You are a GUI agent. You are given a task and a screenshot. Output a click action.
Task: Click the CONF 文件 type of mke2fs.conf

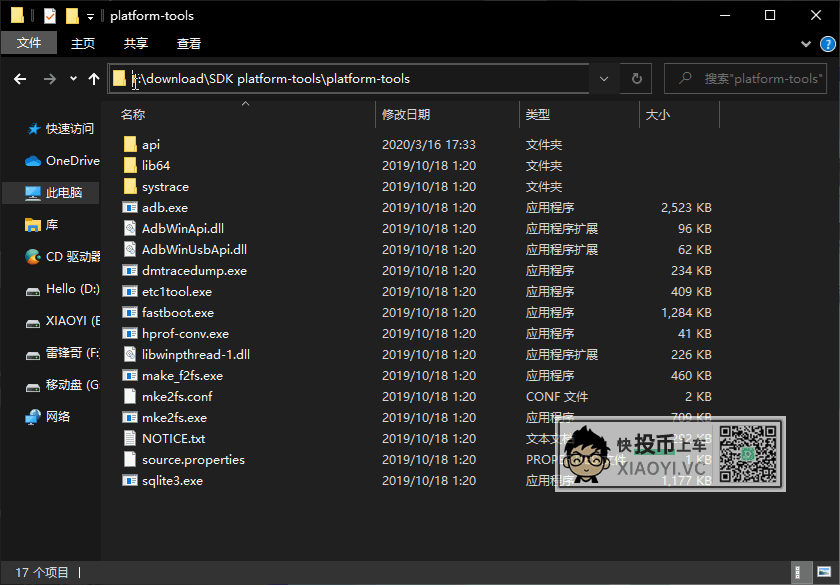pos(557,396)
